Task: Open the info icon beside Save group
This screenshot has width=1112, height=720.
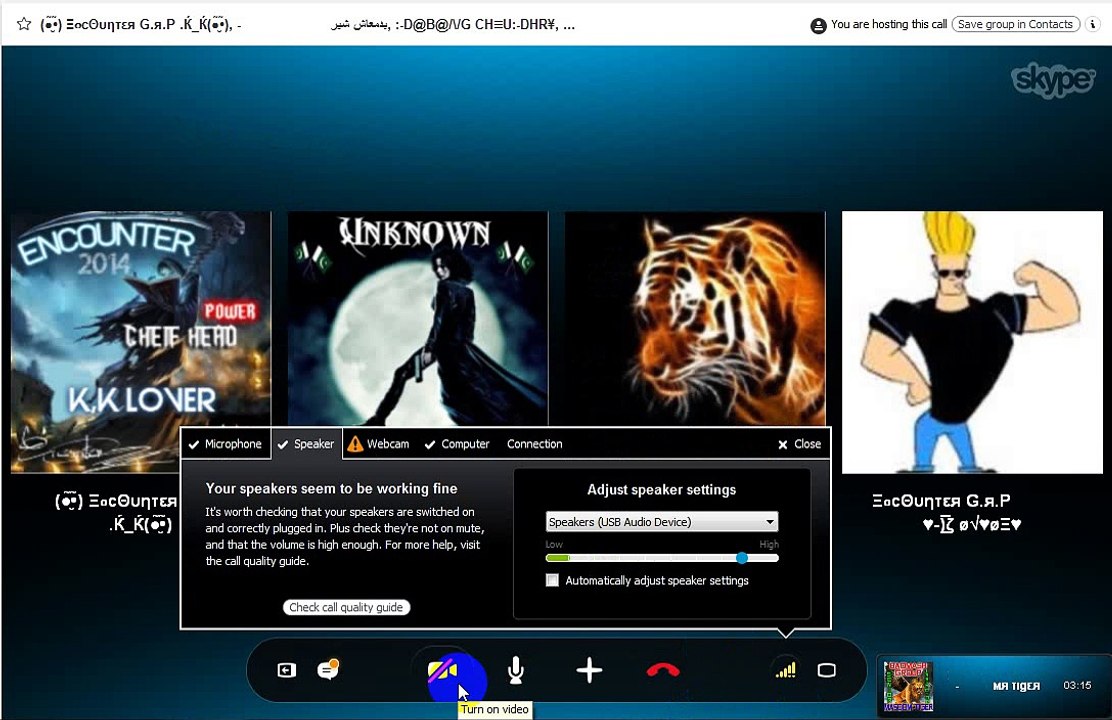Action: 1093,24
